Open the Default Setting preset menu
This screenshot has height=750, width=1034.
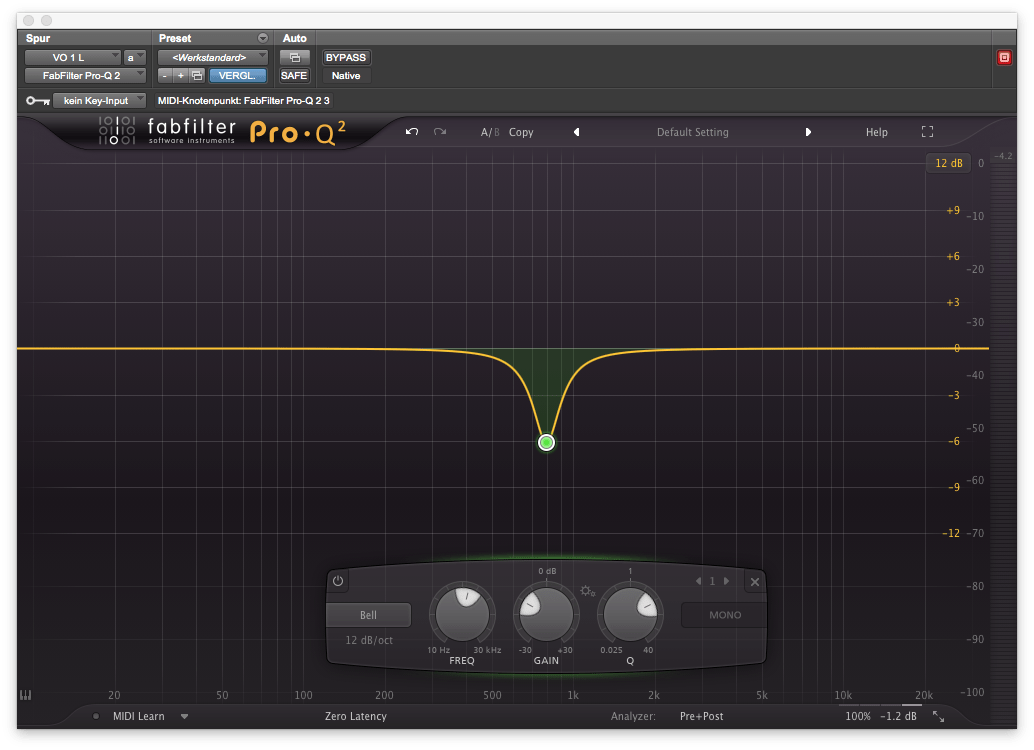[692, 132]
